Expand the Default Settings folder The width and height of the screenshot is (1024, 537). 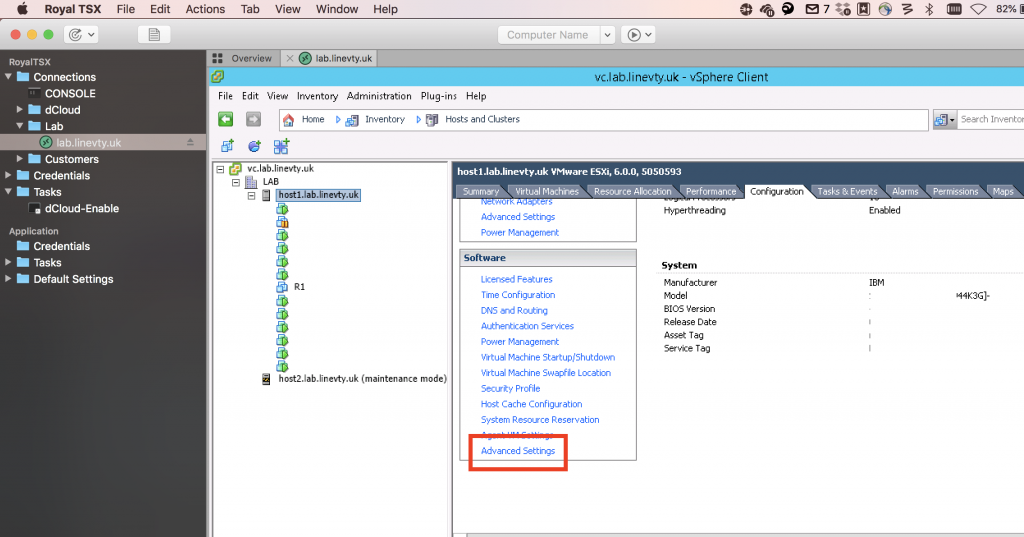click(x=8, y=278)
